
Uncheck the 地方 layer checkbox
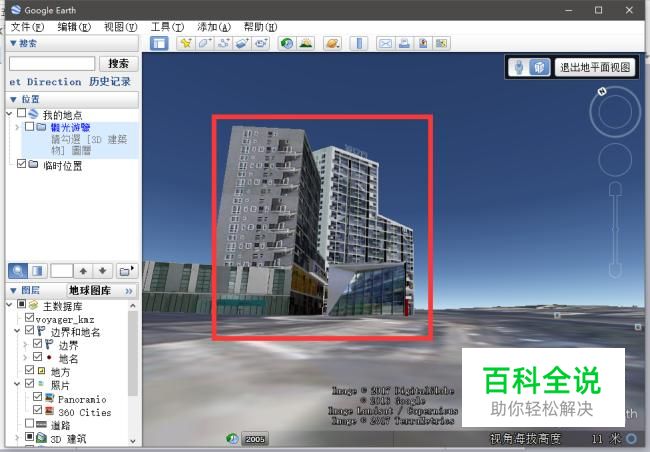29,369
